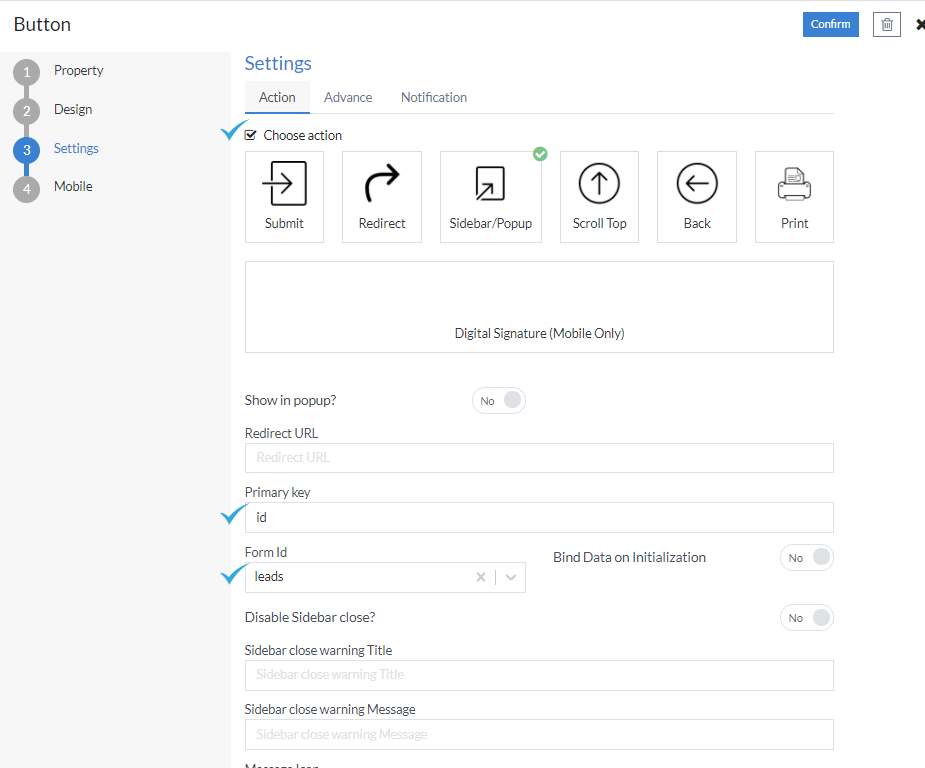Enable Disable Sidebar close toggle

click(x=806, y=617)
